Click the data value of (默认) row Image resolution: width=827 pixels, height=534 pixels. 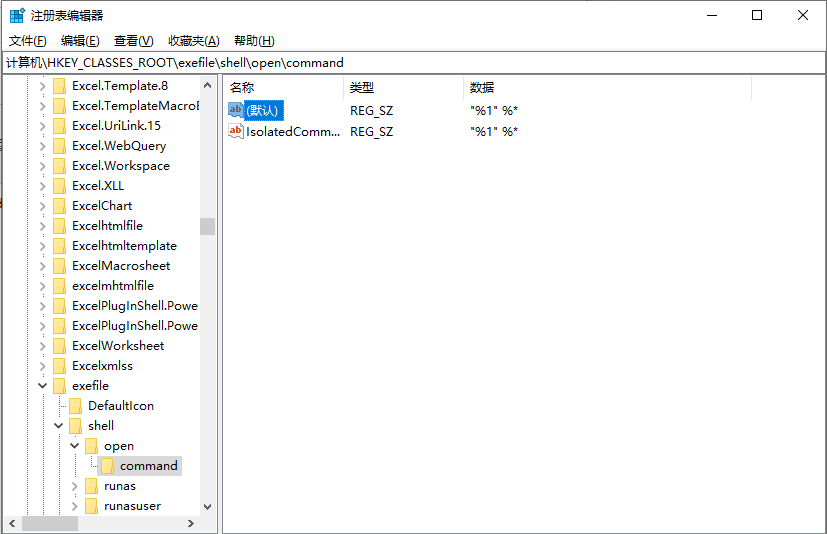[x=494, y=110]
